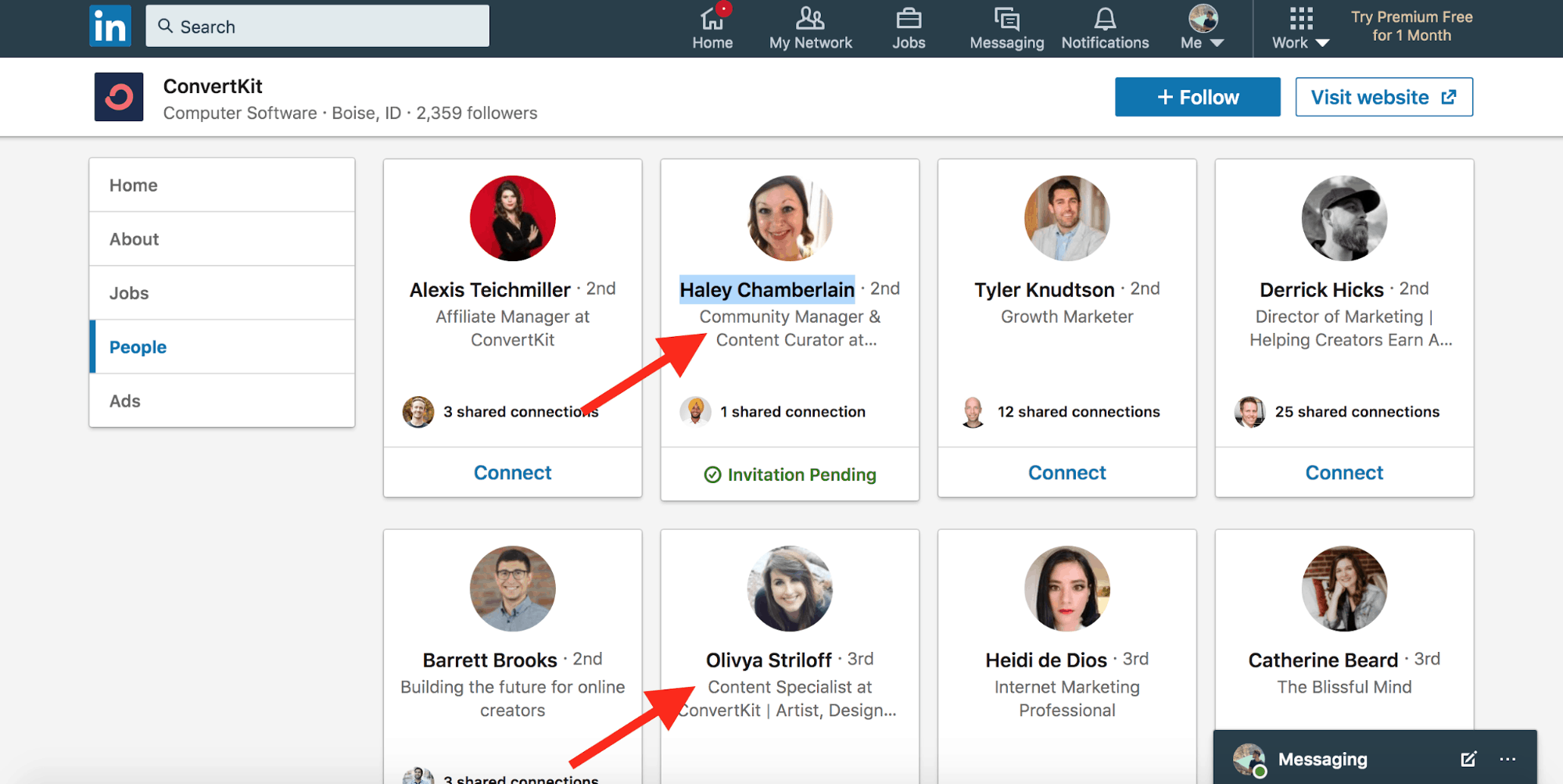
Task: View the 25 shared connections under Derrick Hicks
Action: tap(1357, 412)
